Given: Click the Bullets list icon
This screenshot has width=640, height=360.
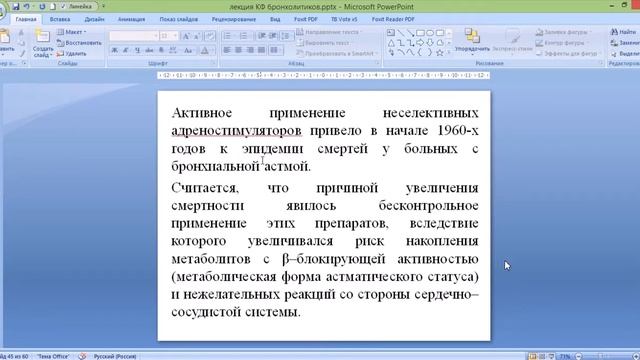Looking at the screenshot, I should (x=228, y=36).
